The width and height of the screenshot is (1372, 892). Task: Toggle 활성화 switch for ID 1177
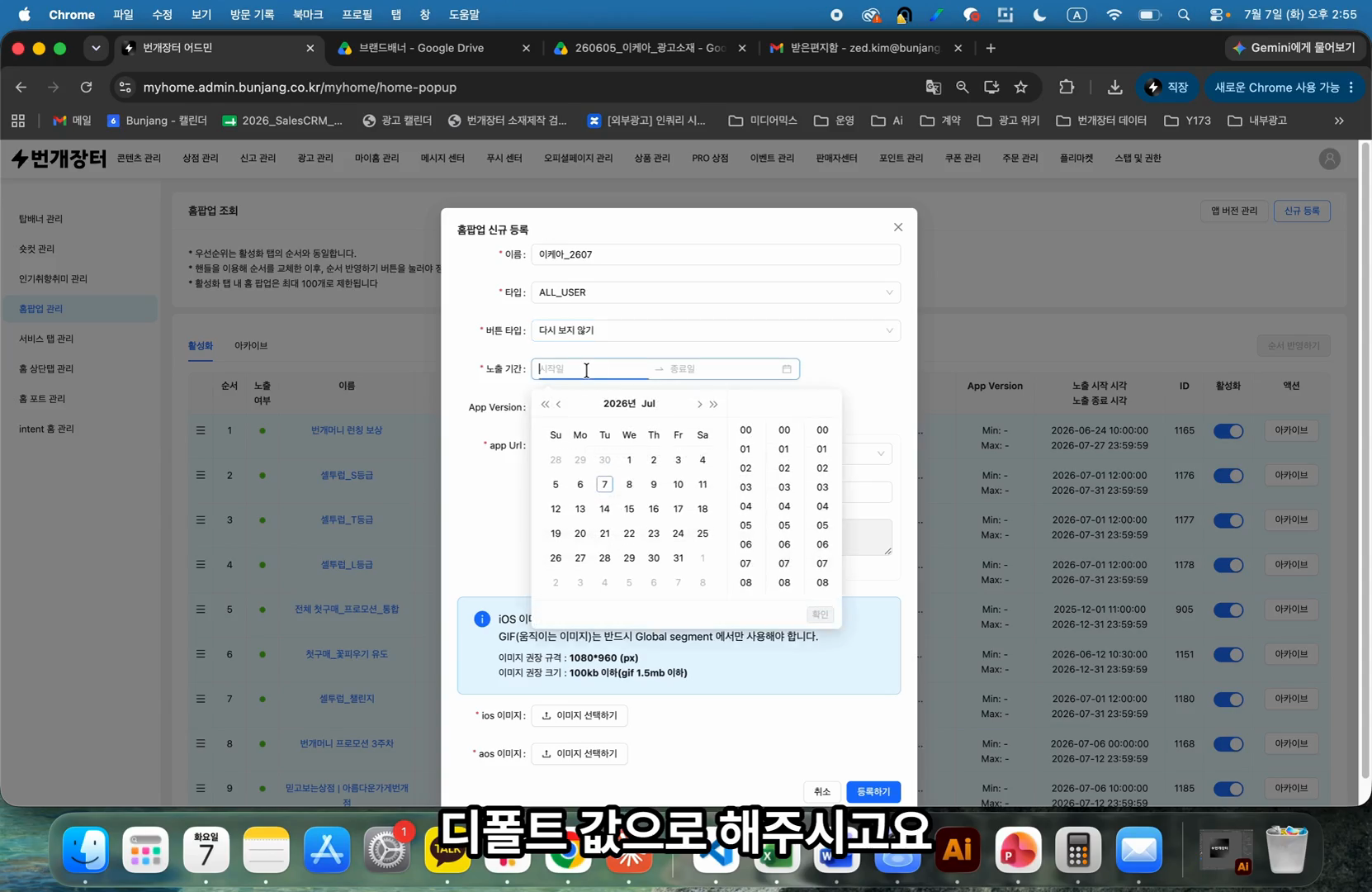[1228, 520]
